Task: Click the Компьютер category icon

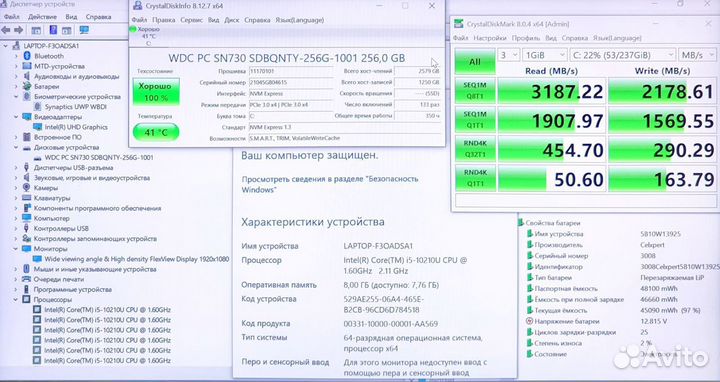Action: [x=27, y=218]
